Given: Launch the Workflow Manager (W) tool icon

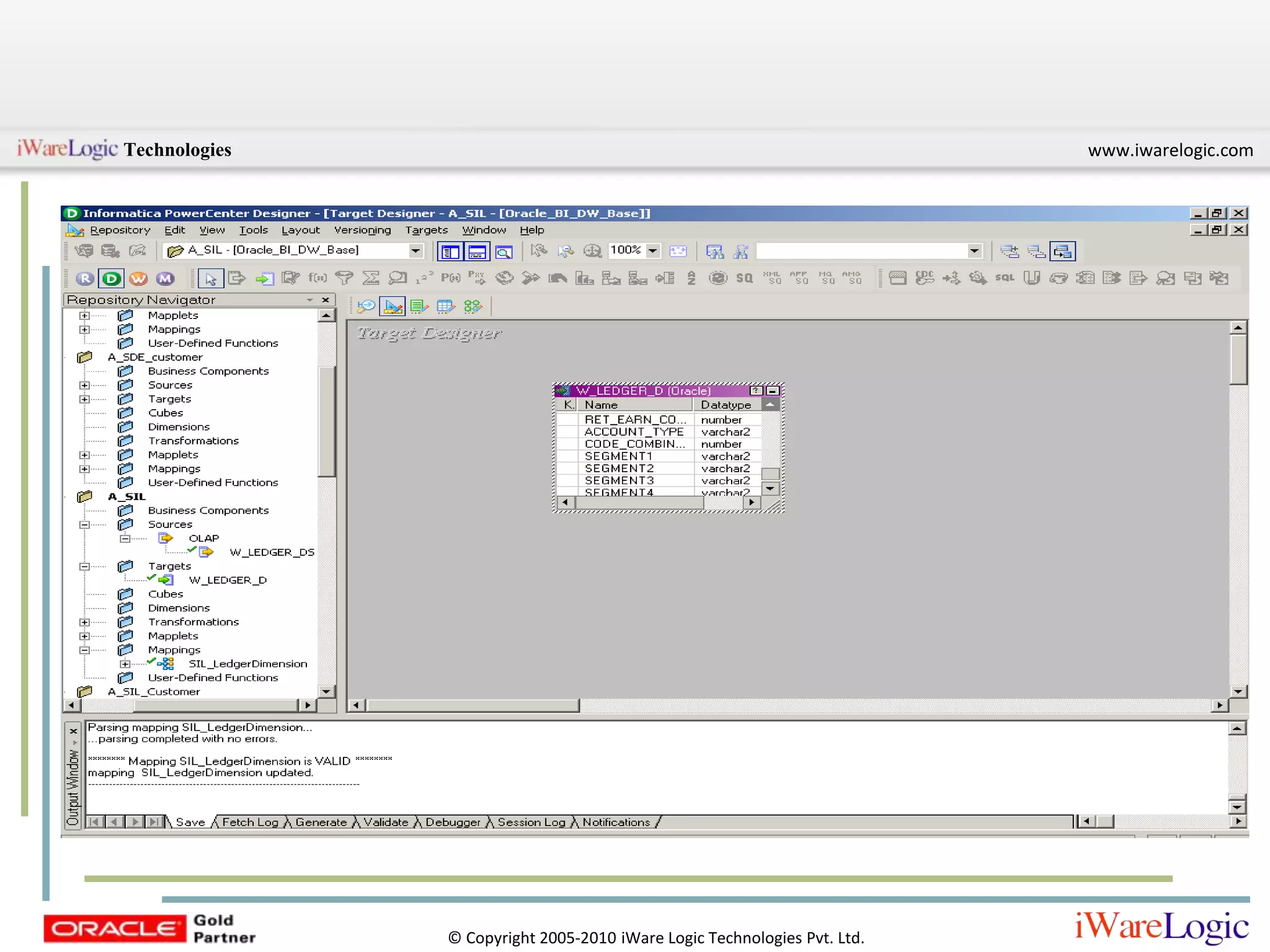Looking at the screenshot, I should point(138,279).
